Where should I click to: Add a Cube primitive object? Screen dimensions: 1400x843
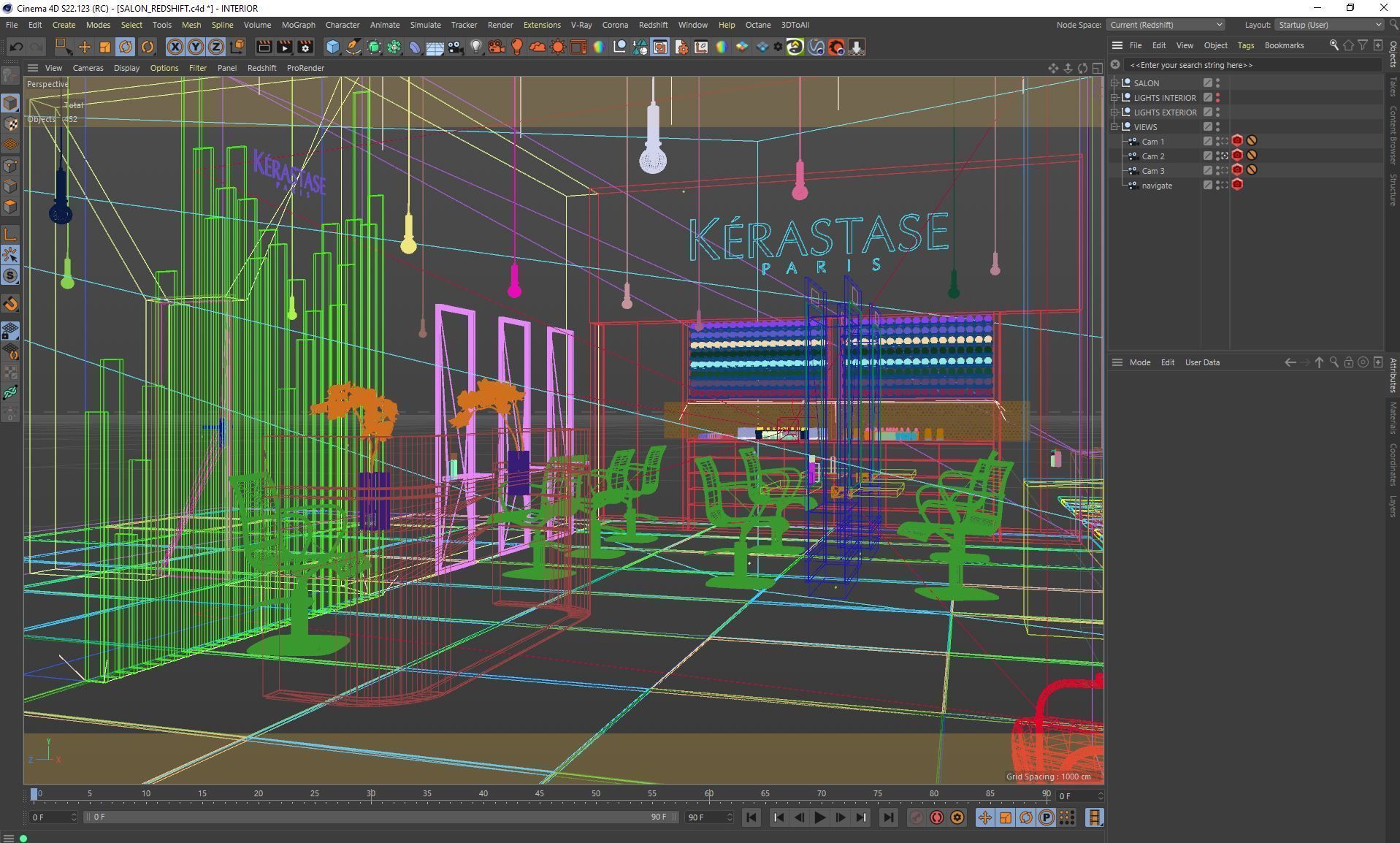(x=333, y=47)
